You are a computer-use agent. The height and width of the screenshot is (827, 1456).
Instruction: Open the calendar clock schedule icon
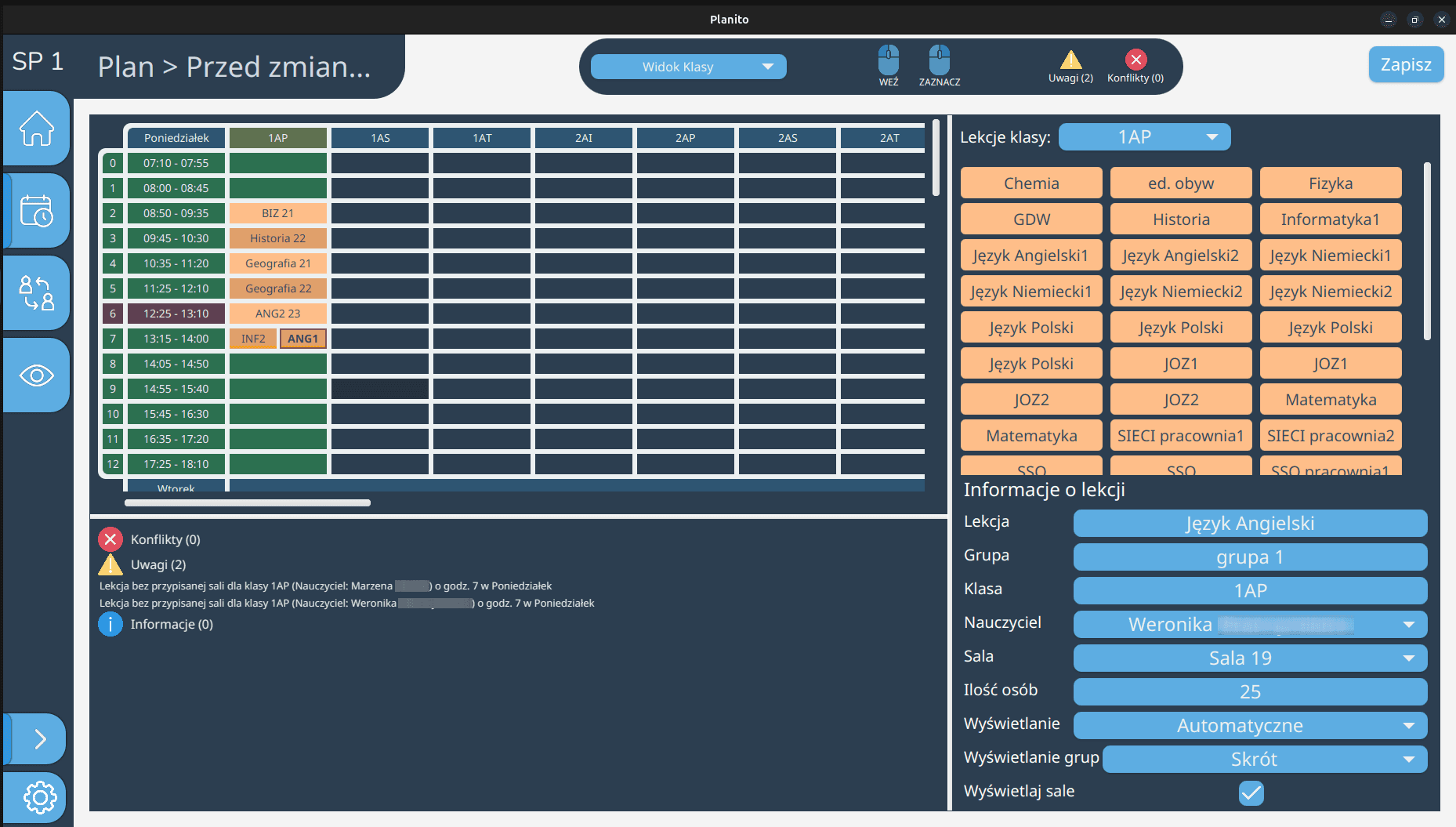37,211
